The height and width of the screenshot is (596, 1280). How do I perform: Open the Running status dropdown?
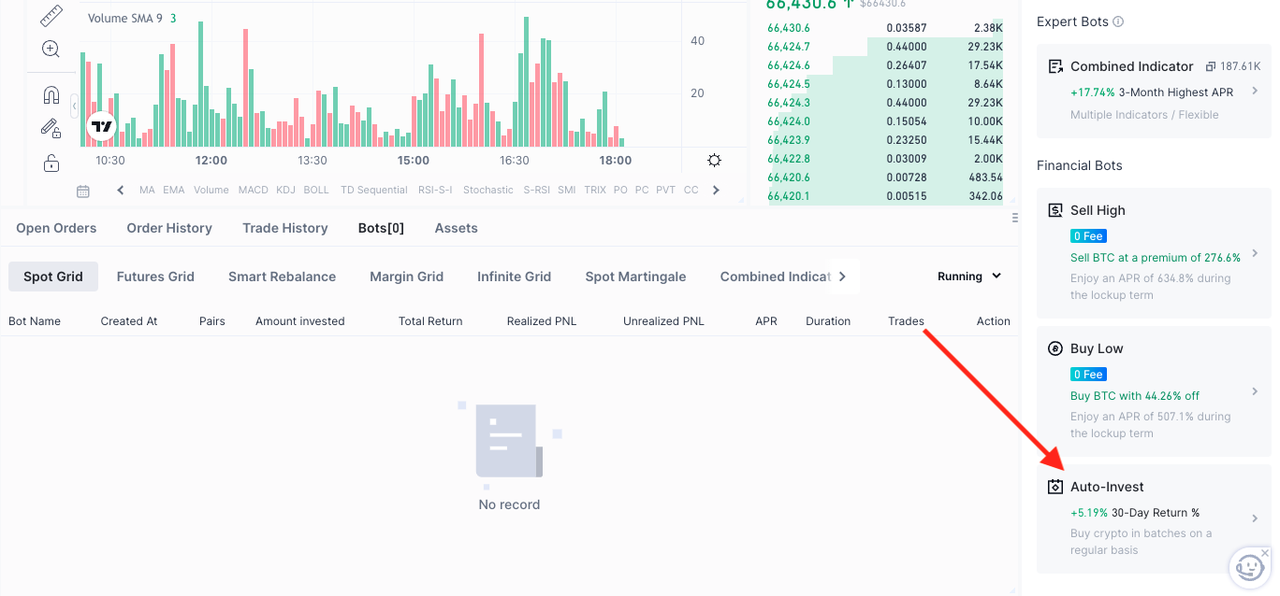pyautogui.click(x=969, y=276)
